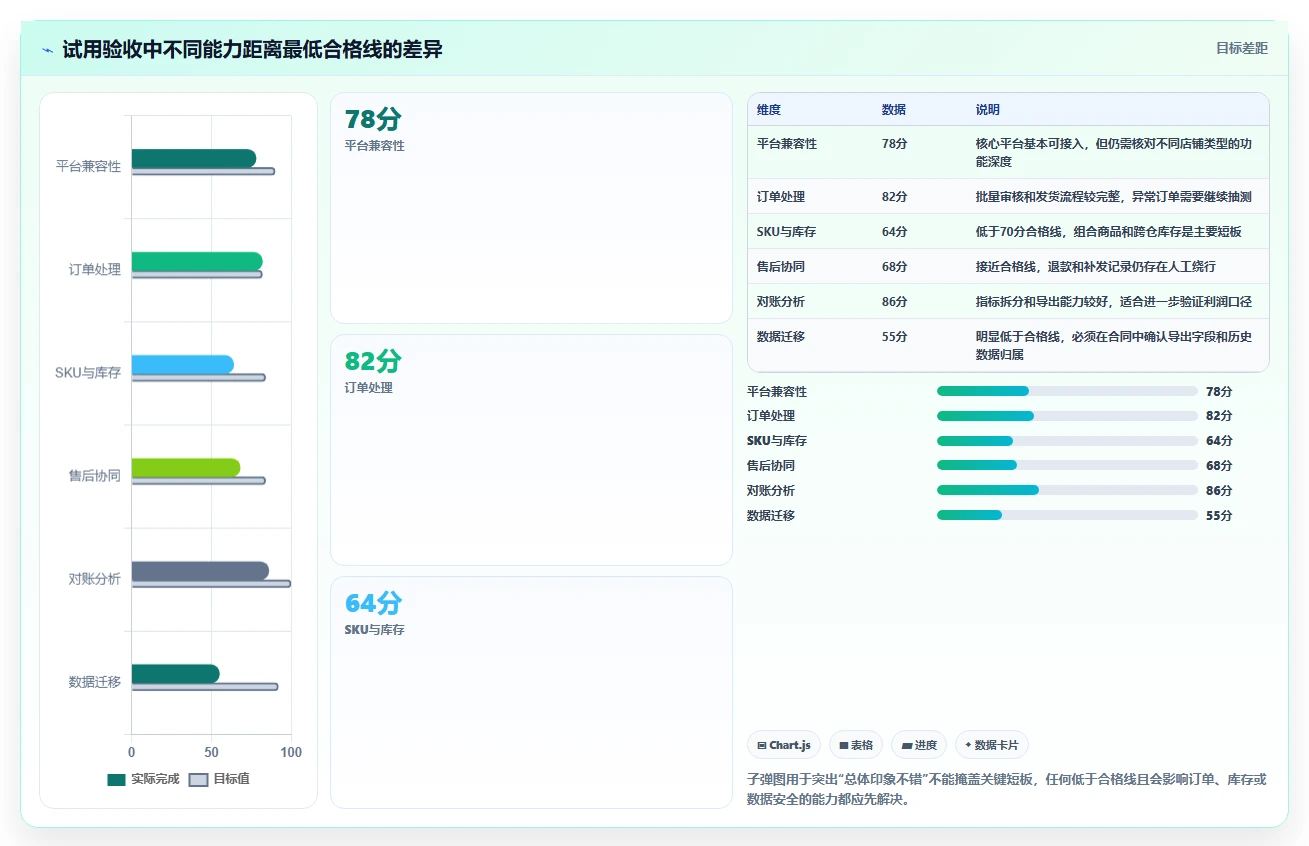Click the dark green 平台兼容性 actual bar in chart
This screenshot has height=846, width=1309.
(193, 158)
